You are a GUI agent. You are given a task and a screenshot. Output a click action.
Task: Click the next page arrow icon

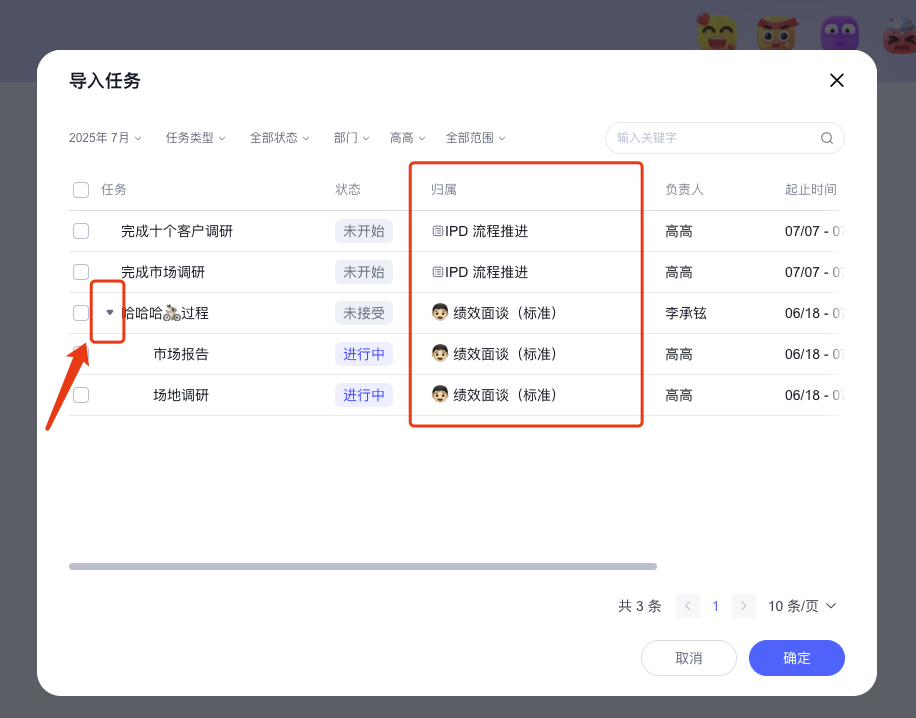point(743,606)
